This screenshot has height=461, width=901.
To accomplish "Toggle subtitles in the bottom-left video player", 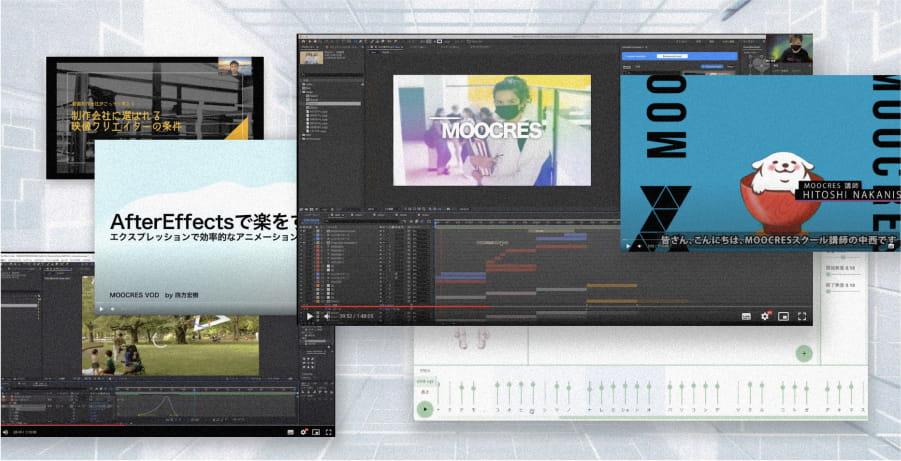I will (x=291, y=432).
